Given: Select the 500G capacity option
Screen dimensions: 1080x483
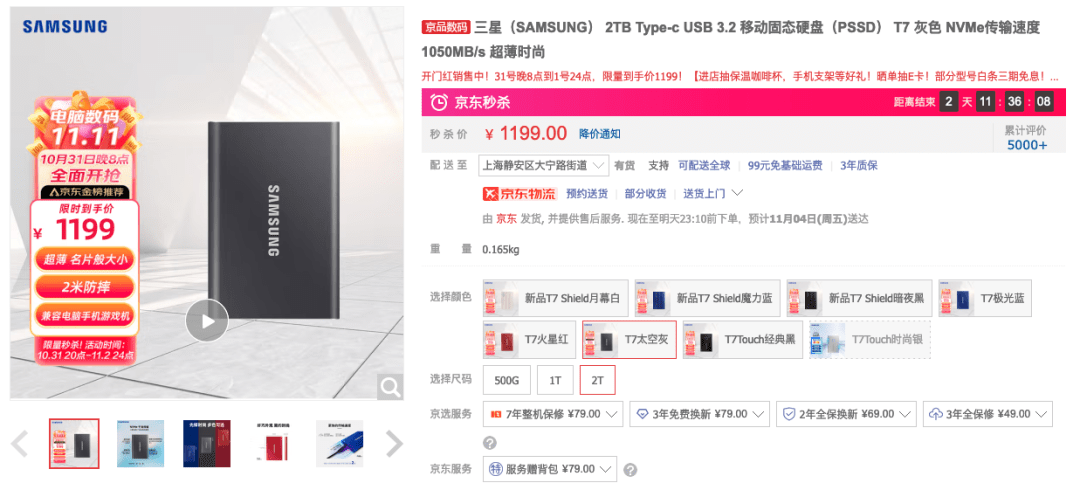Looking at the screenshot, I should (x=507, y=380).
